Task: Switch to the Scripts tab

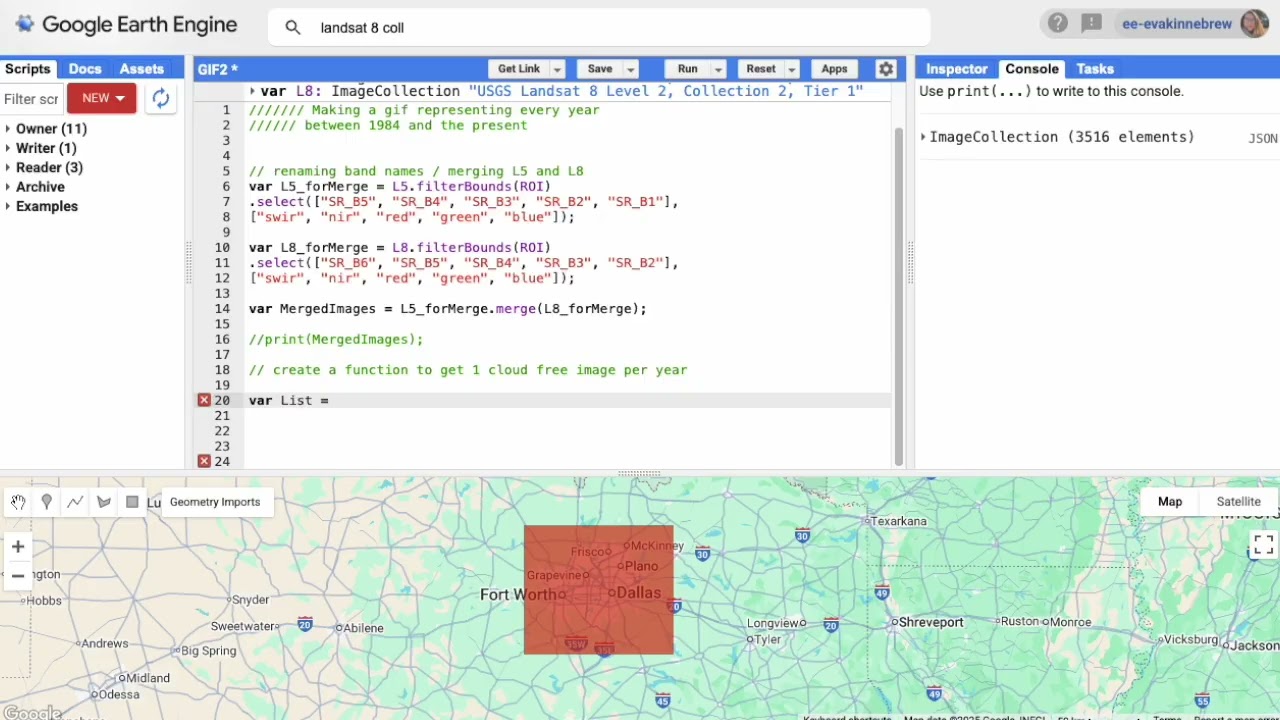Action: pos(27,69)
